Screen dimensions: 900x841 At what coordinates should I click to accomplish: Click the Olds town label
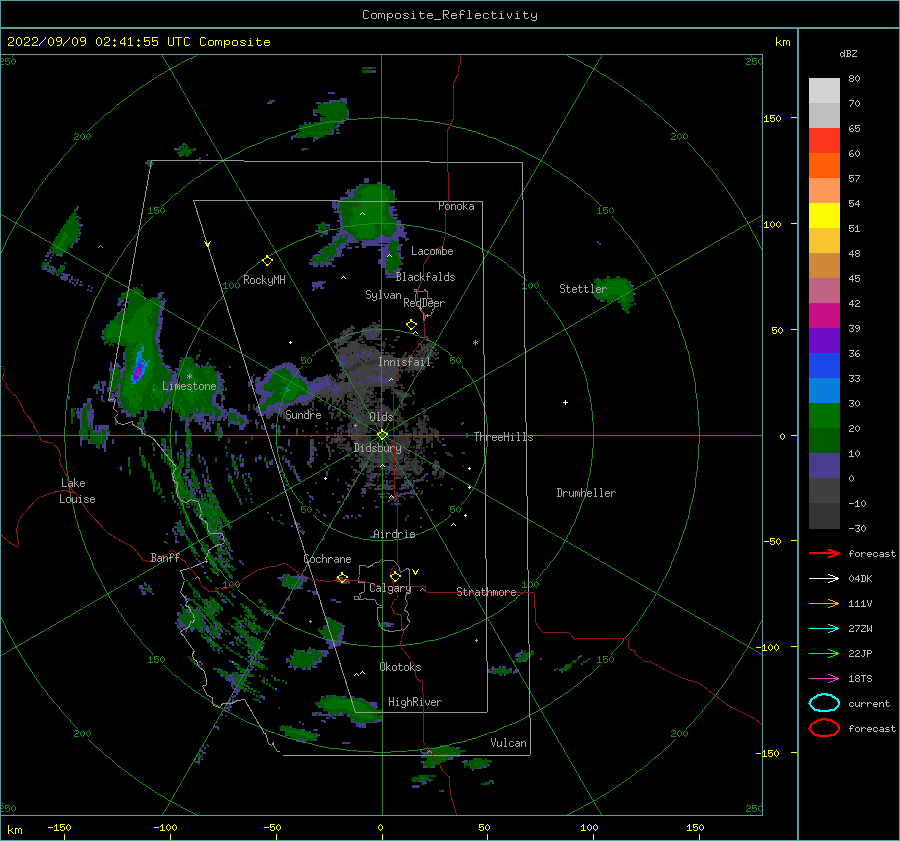click(381, 417)
